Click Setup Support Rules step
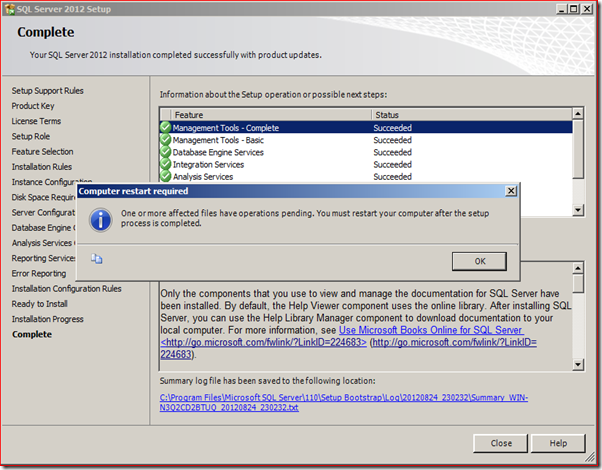Image resolution: width=602 pixels, height=470 pixels. click(47, 91)
